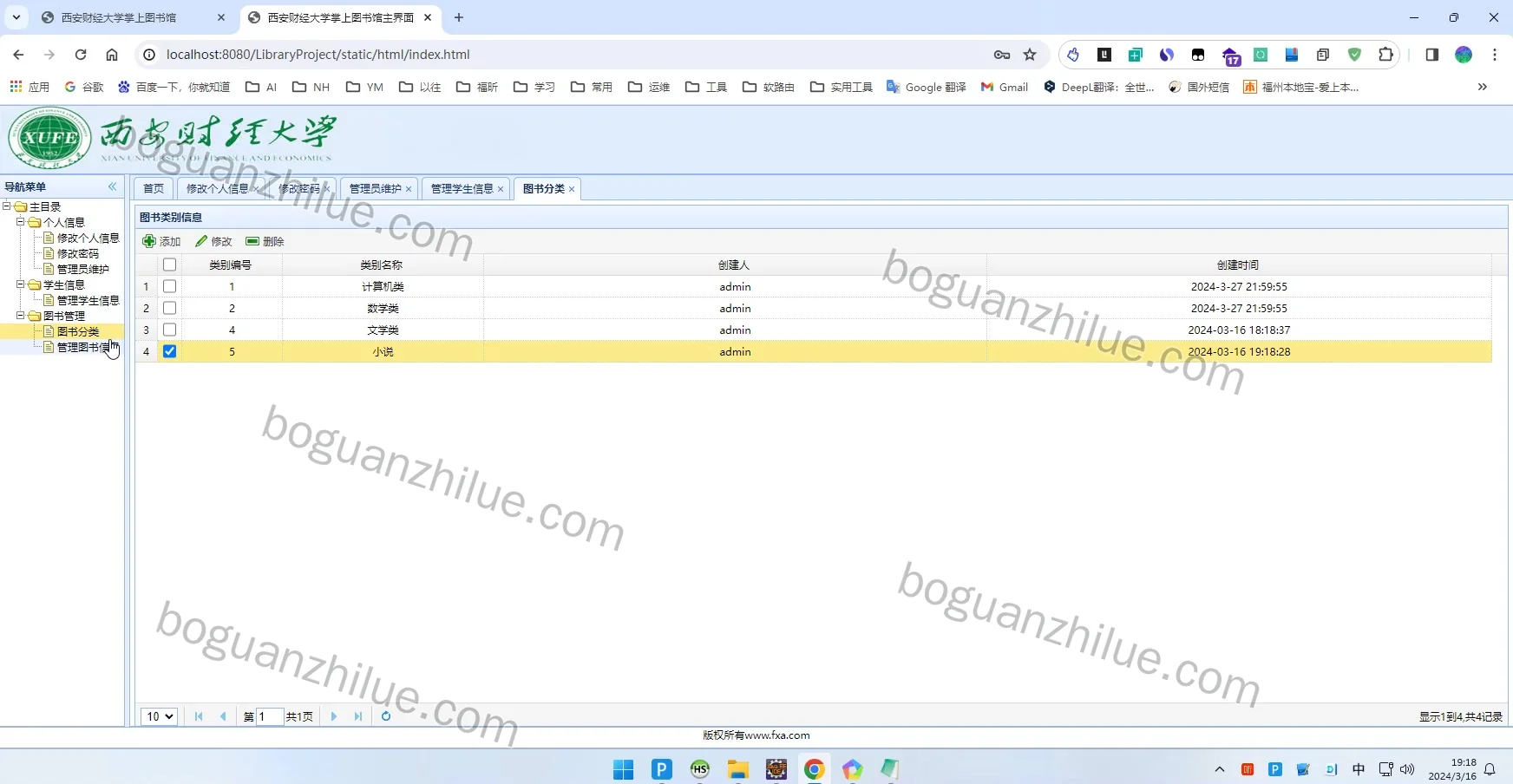Open the page size dropdown showing 10
The height and width of the screenshot is (784, 1513).
(160, 716)
